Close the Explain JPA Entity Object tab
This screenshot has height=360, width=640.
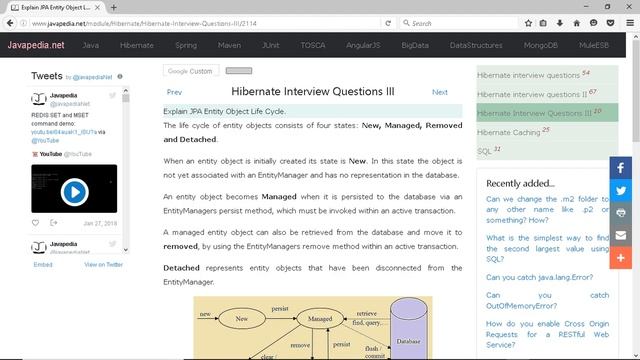[98, 7]
